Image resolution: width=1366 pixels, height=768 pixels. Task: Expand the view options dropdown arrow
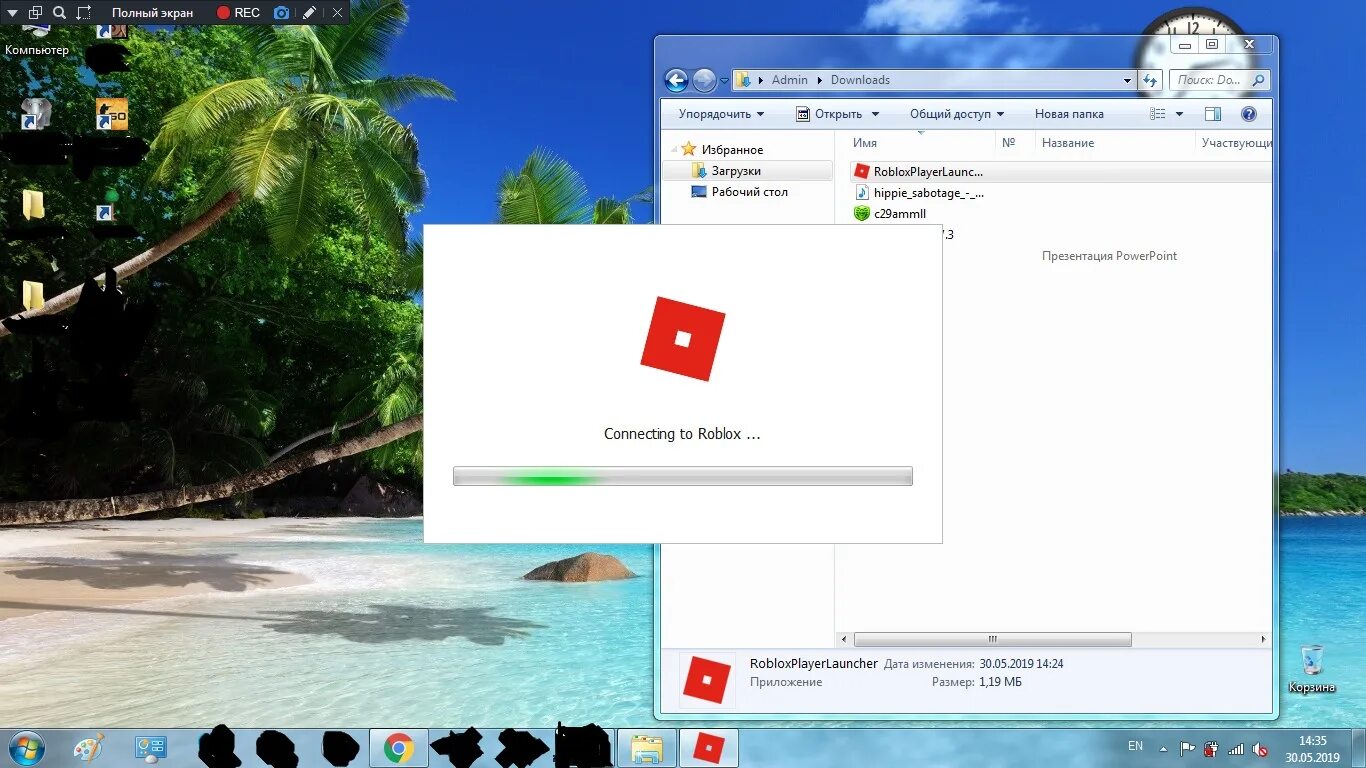[x=1180, y=114]
